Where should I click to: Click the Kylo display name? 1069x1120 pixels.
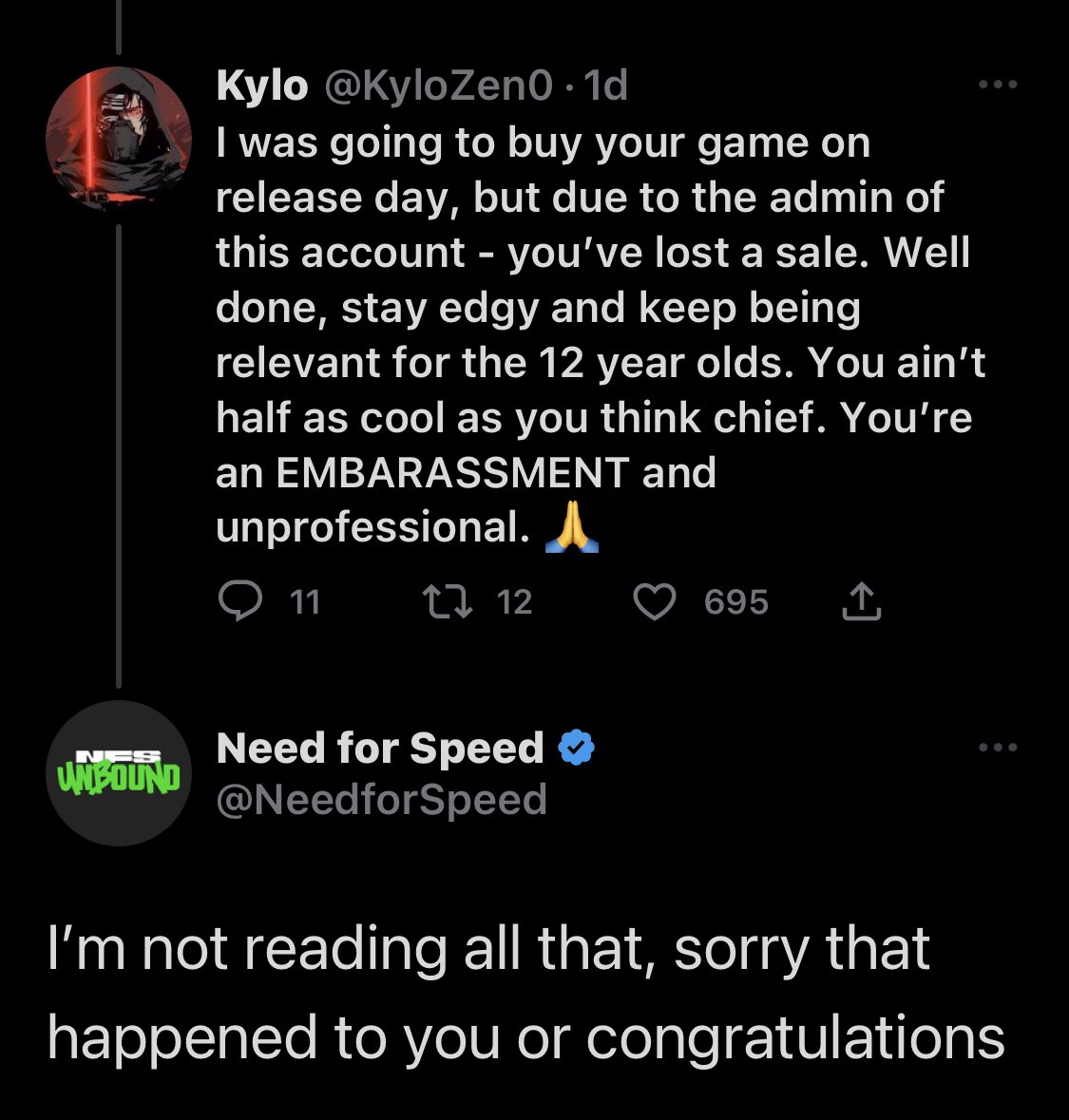262,86
